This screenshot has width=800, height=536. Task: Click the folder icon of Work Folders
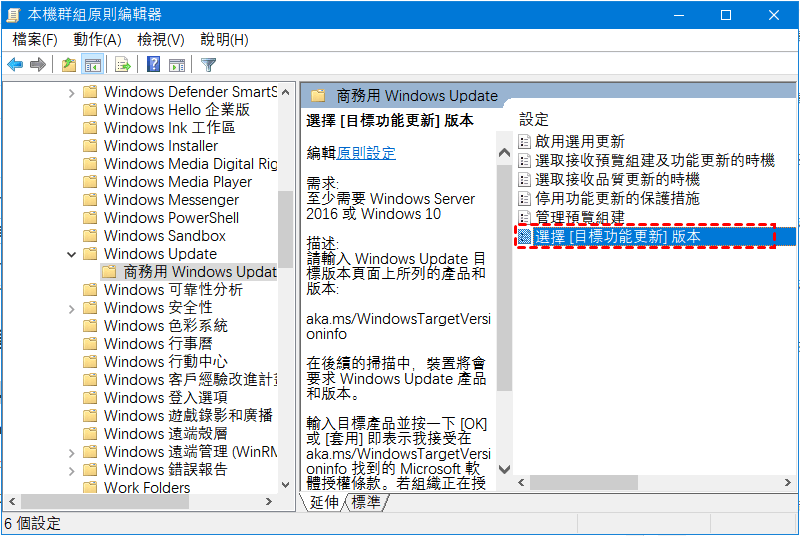pos(90,488)
